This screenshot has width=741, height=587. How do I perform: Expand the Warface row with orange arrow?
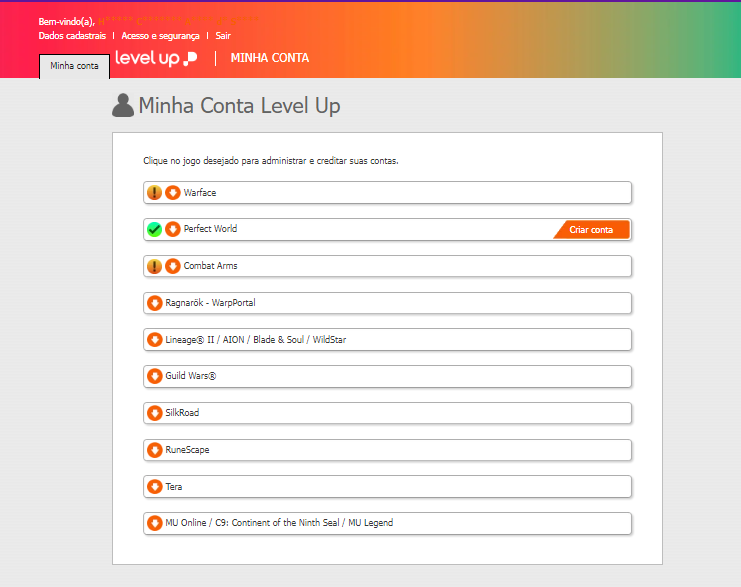click(x=173, y=193)
